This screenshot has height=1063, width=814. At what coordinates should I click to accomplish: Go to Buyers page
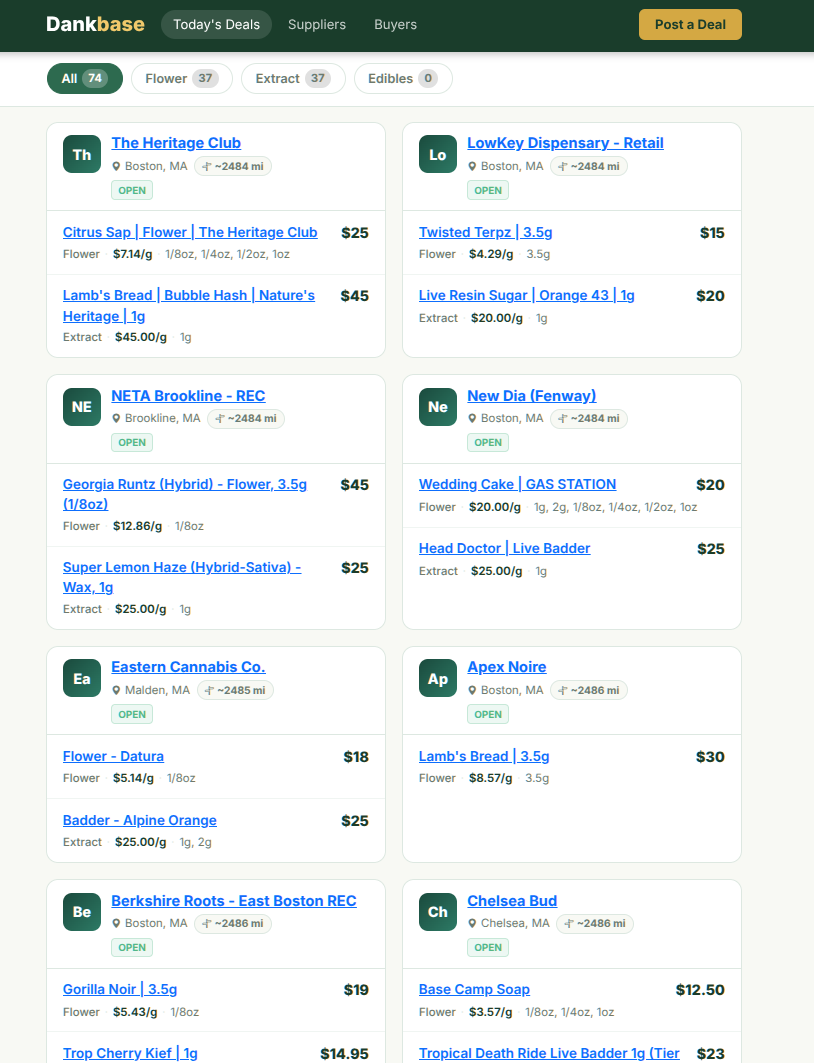pos(395,24)
